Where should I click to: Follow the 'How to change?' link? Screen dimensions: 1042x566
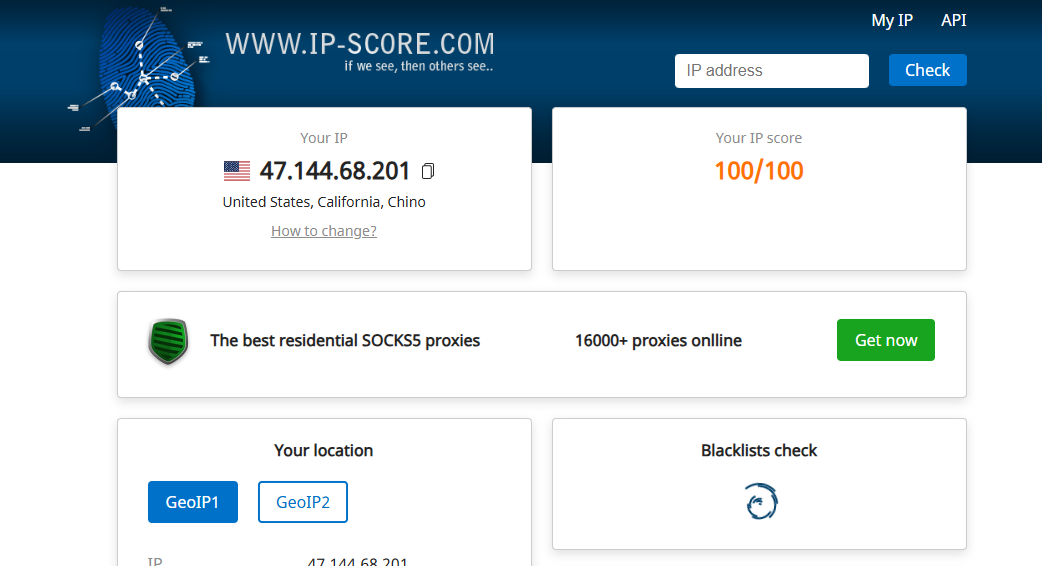(324, 231)
